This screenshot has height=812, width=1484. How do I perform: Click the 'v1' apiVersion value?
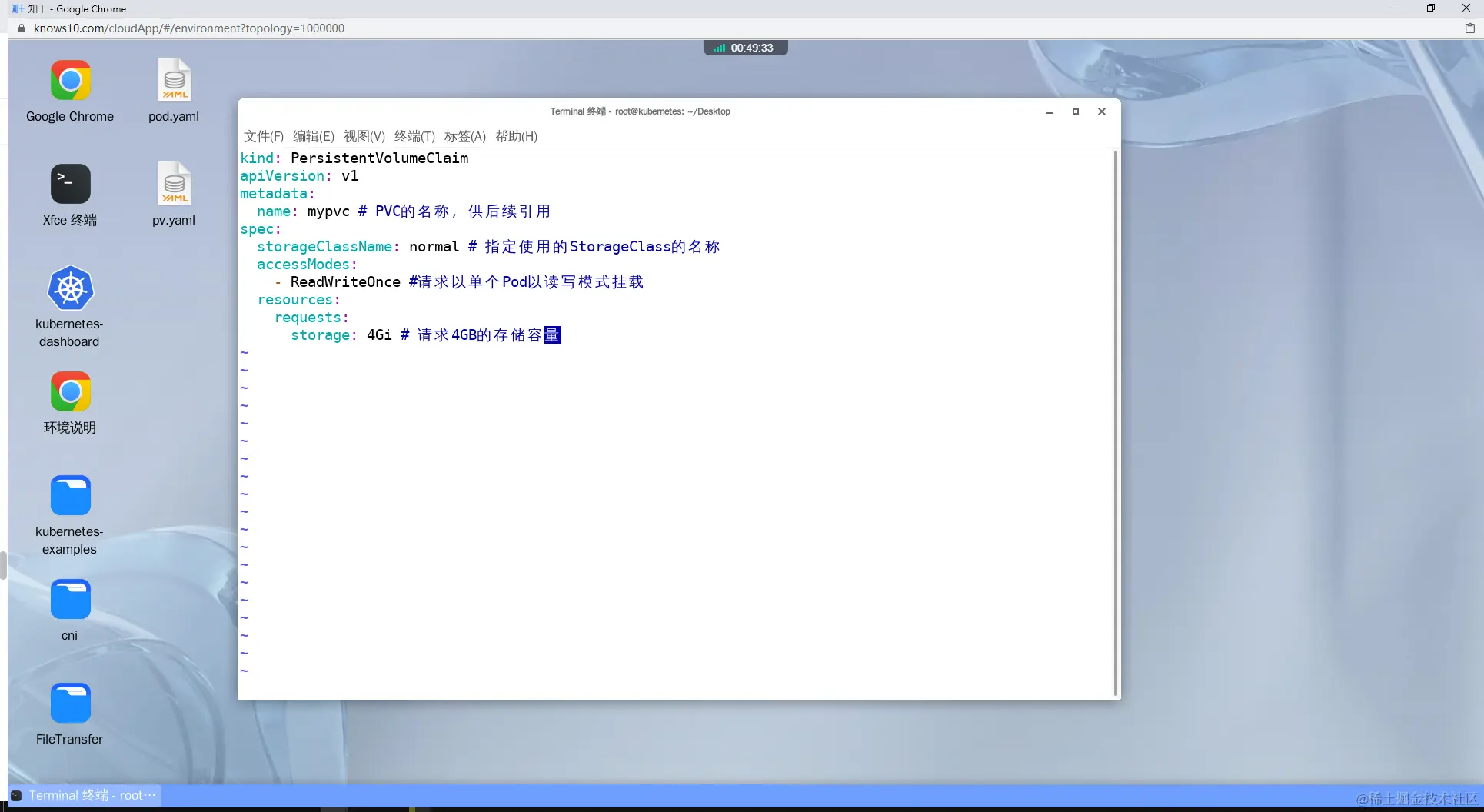(x=350, y=176)
